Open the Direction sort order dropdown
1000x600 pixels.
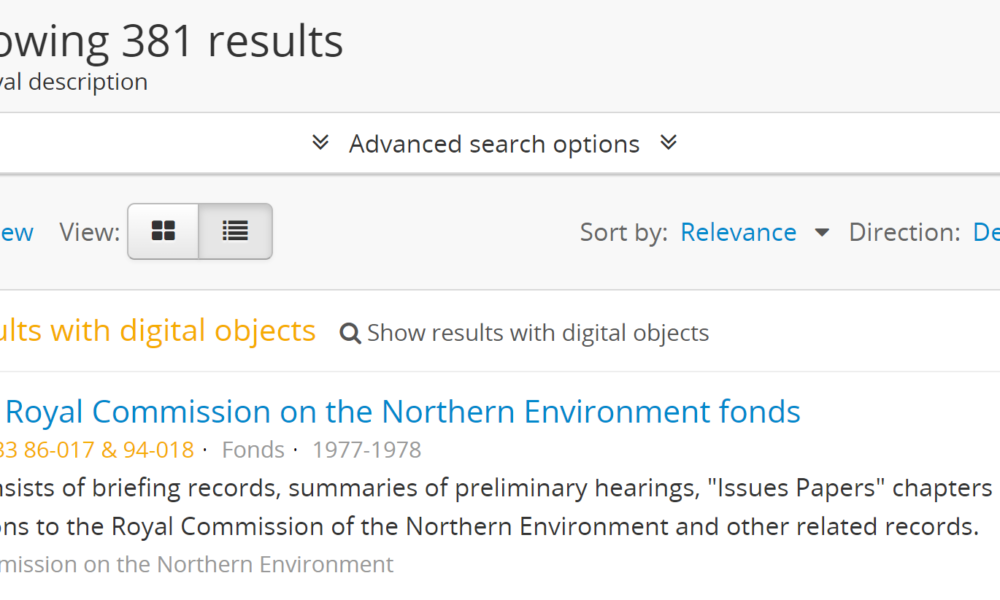985,232
